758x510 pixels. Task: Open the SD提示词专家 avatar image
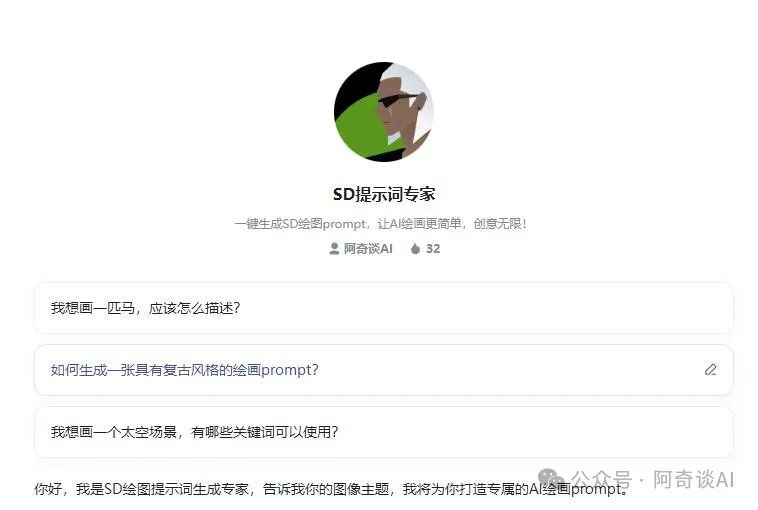[x=383, y=112]
